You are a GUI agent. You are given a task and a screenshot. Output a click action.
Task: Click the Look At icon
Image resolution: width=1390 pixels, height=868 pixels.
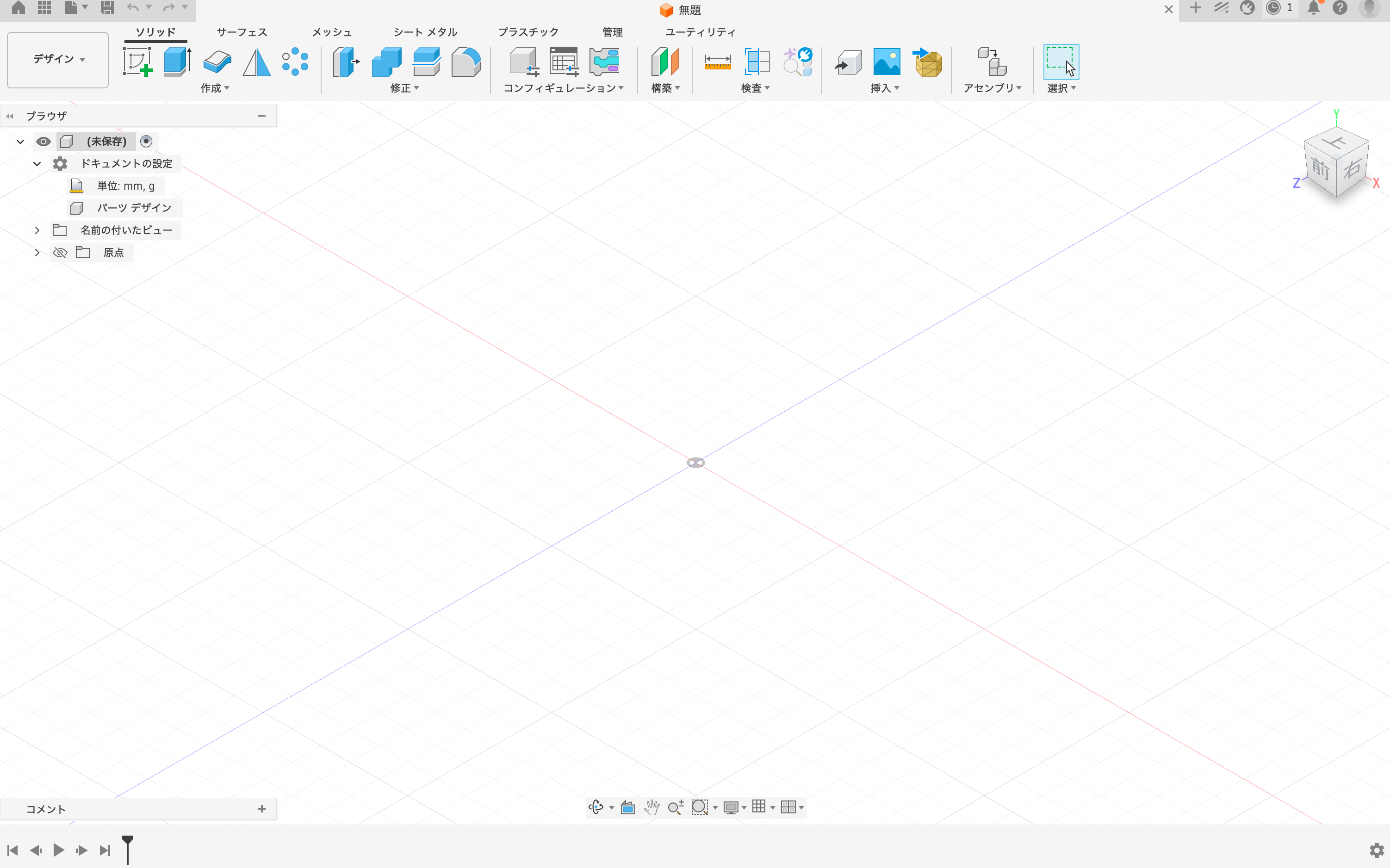click(x=627, y=807)
